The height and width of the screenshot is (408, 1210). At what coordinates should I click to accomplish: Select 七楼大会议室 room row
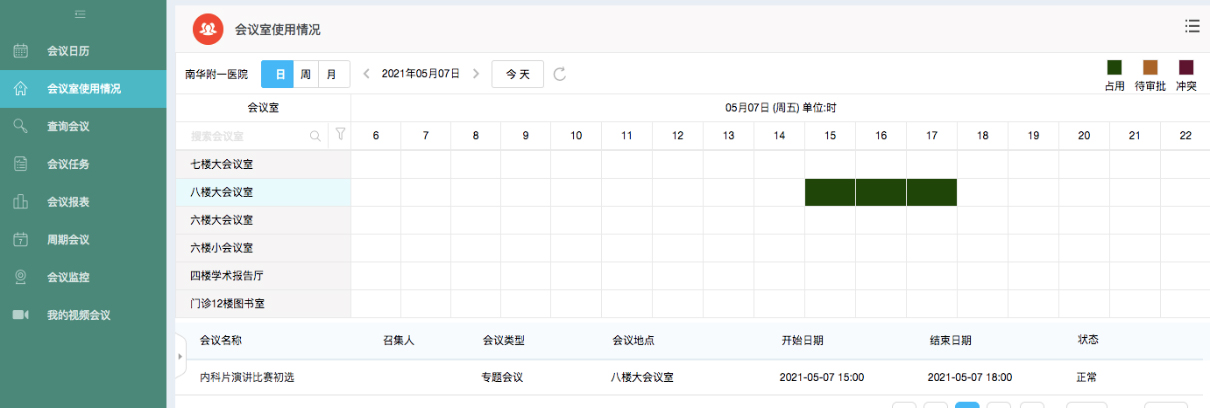(263, 164)
